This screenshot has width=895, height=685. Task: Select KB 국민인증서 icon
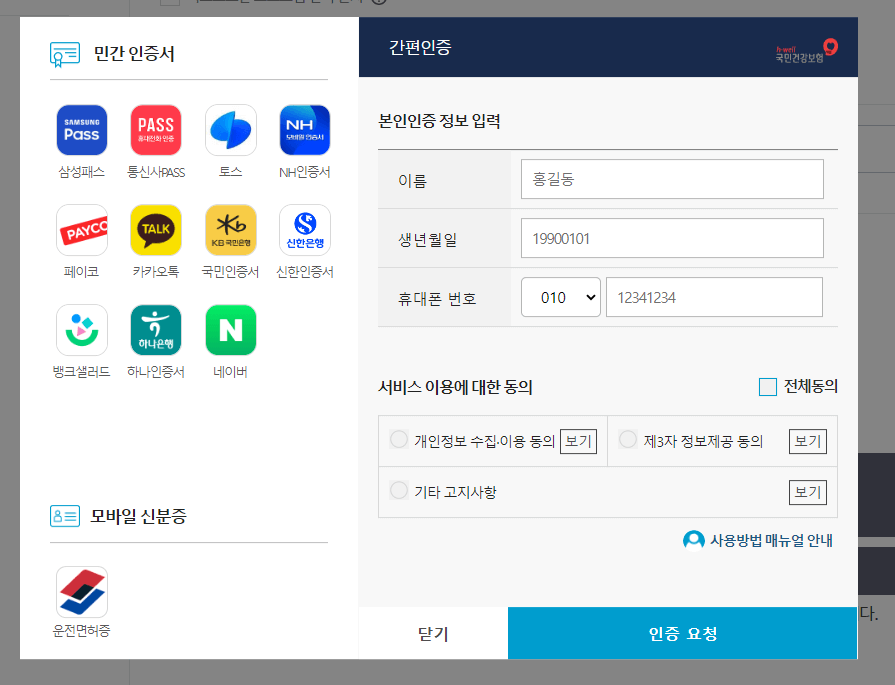[231, 230]
